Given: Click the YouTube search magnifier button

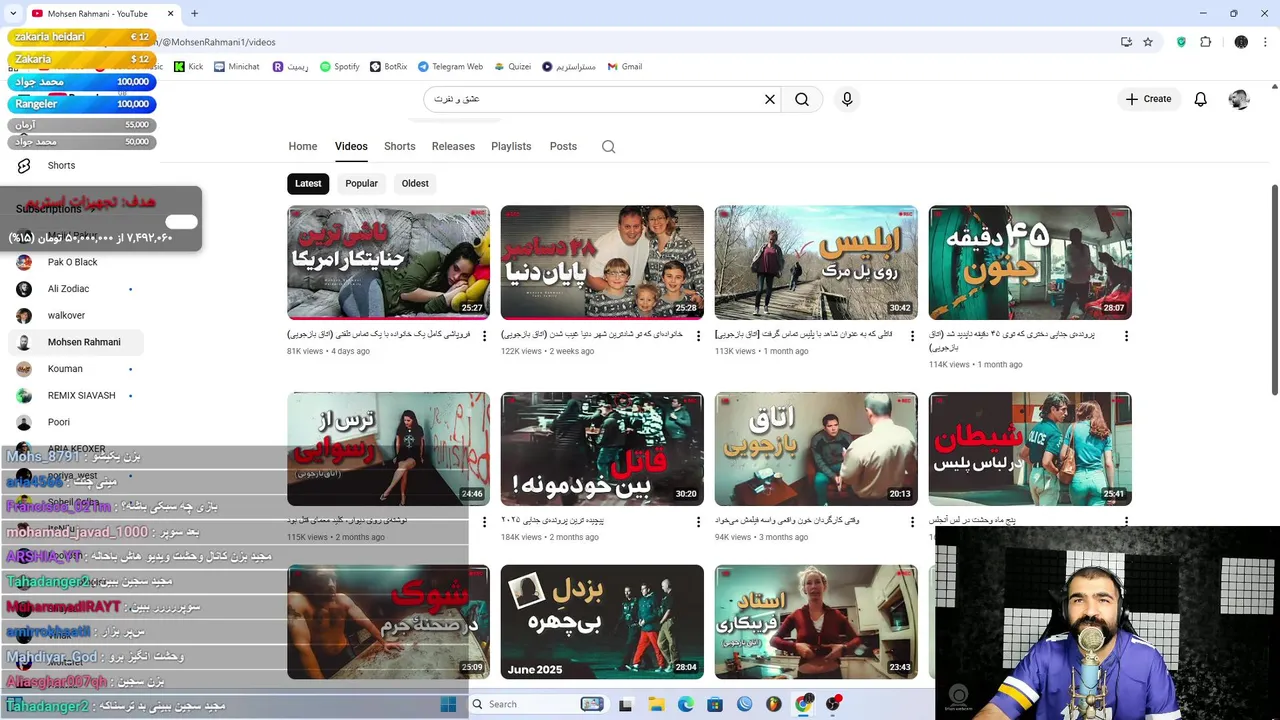Looking at the screenshot, I should pos(802,99).
